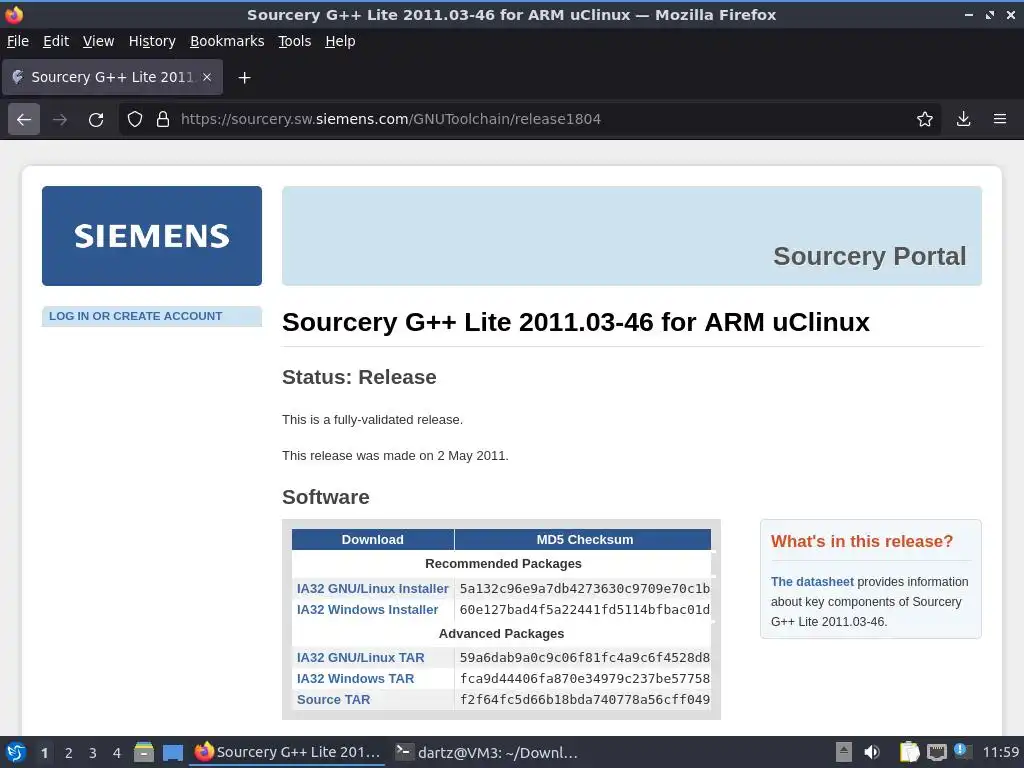Click the forward navigation arrow
This screenshot has width=1024, height=768.
(60, 120)
